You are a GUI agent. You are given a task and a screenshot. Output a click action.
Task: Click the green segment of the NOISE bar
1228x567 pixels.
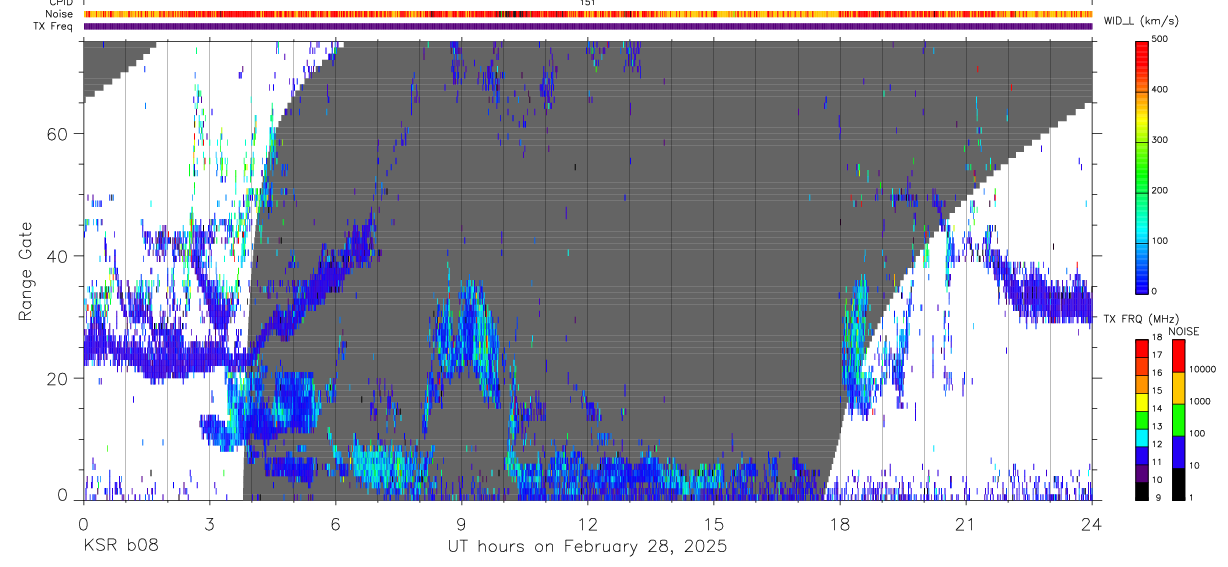click(x=1178, y=420)
